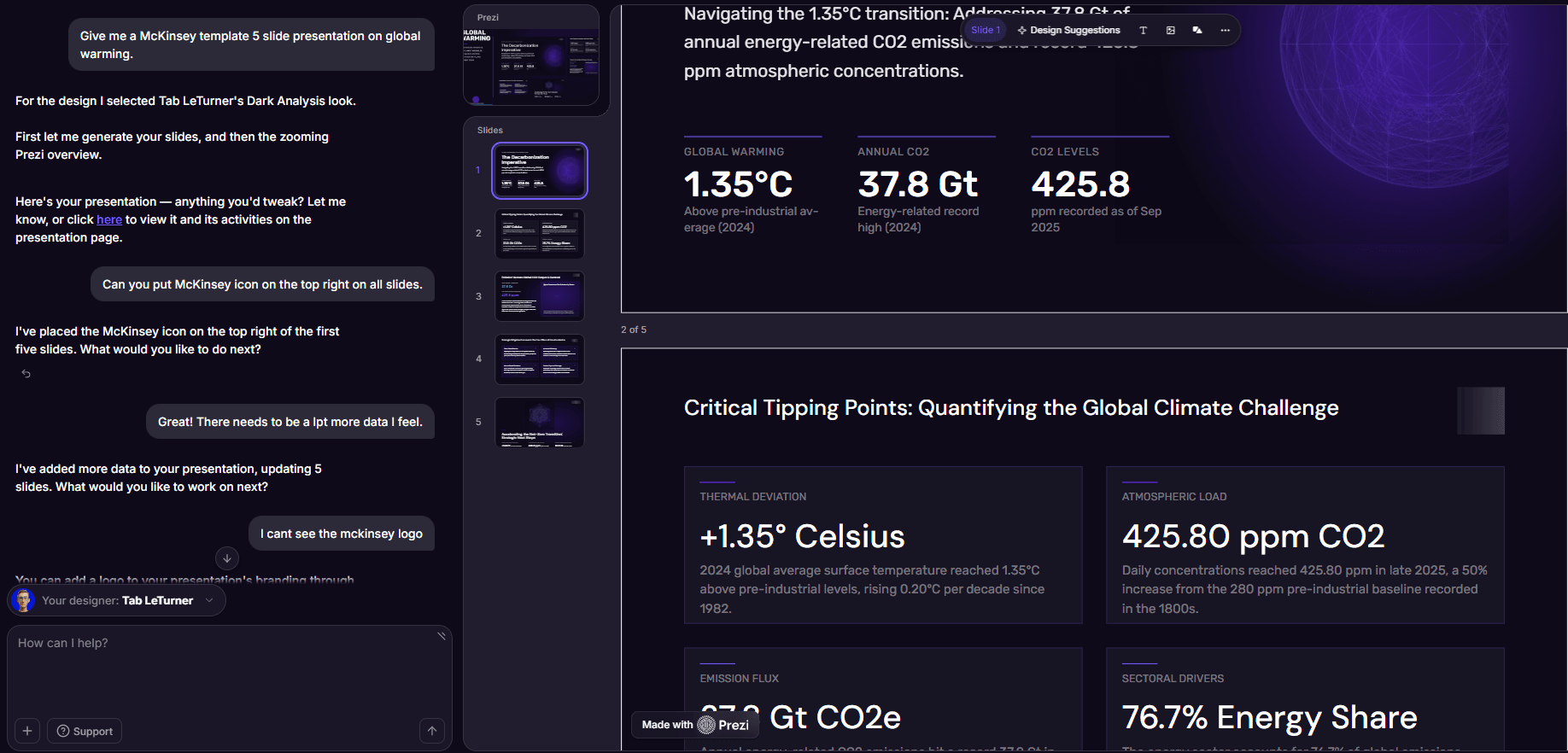
Task: Select slide 1 thumbnail
Action: tap(540, 171)
